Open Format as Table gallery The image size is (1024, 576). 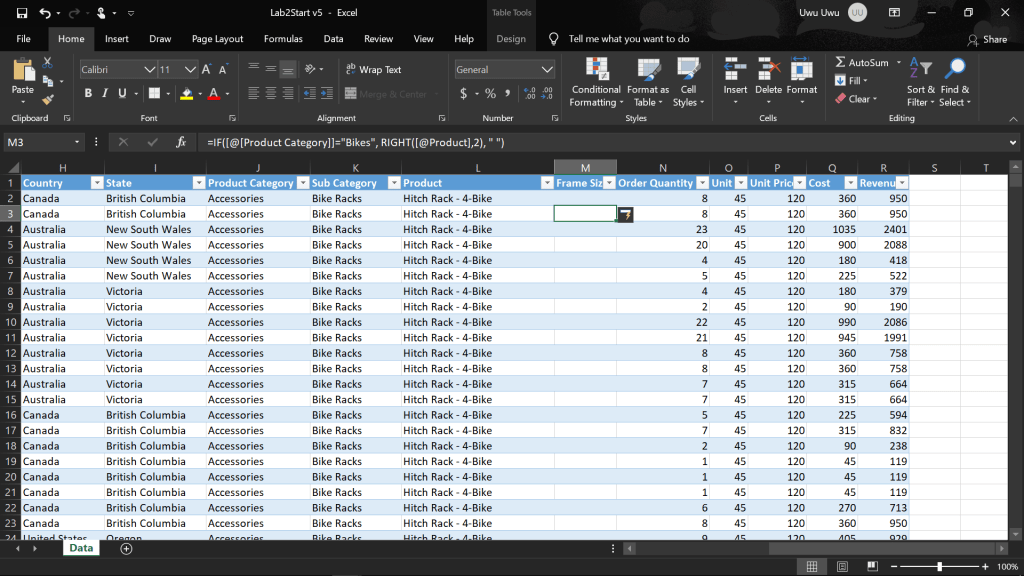(x=648, y=70)
